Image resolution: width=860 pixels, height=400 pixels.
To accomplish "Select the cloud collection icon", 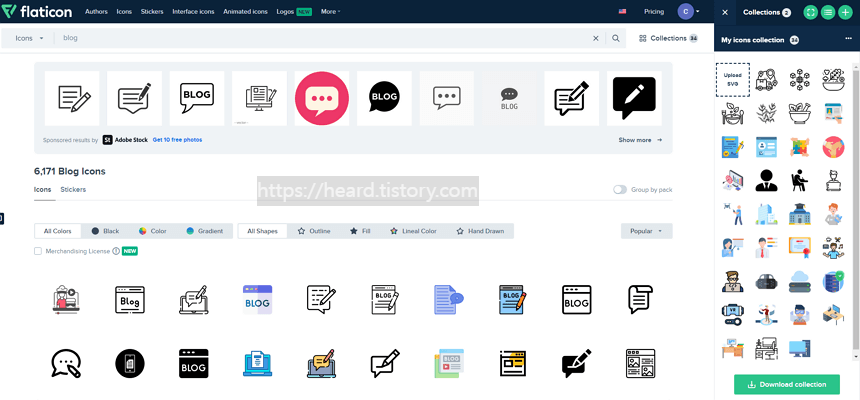I will 800,281.
